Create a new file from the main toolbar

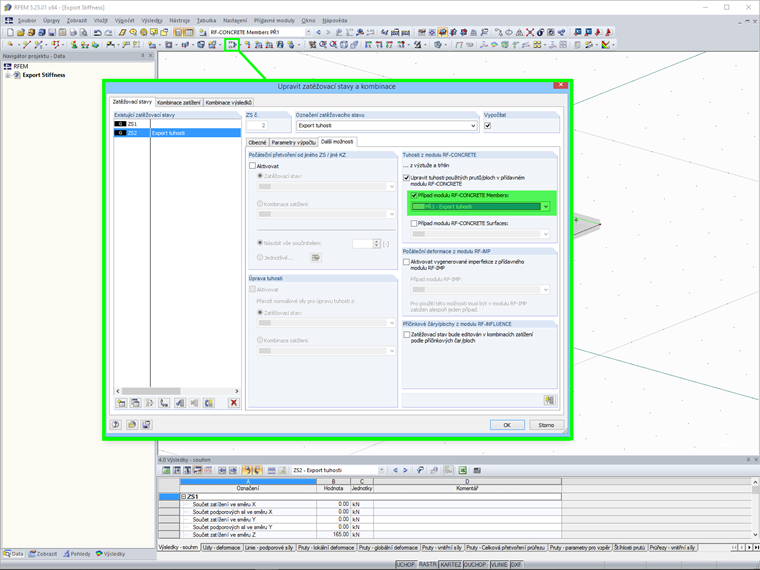(10, 32)
